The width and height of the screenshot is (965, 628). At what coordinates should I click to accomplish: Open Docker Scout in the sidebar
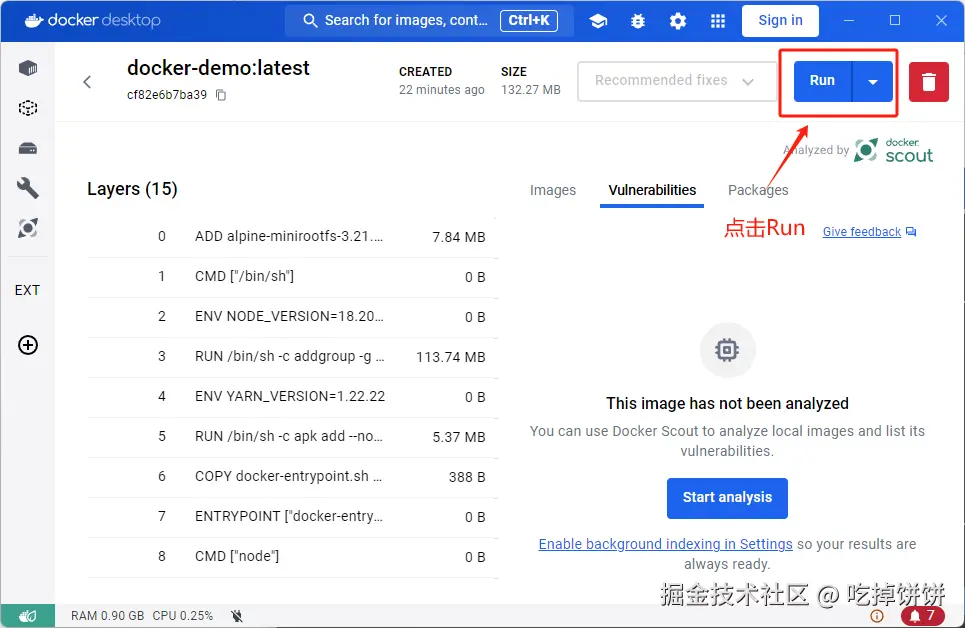(28, 228)
